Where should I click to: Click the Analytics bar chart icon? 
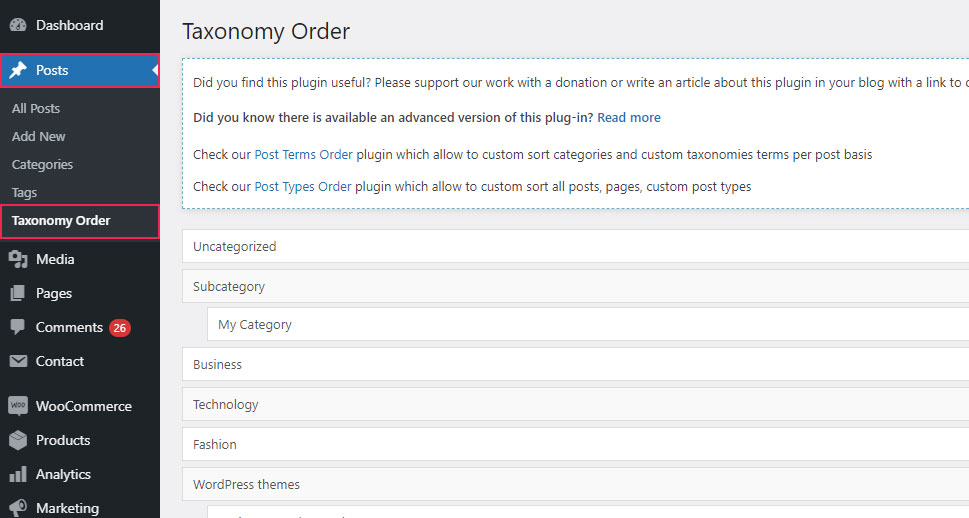(x=18, y=474)
